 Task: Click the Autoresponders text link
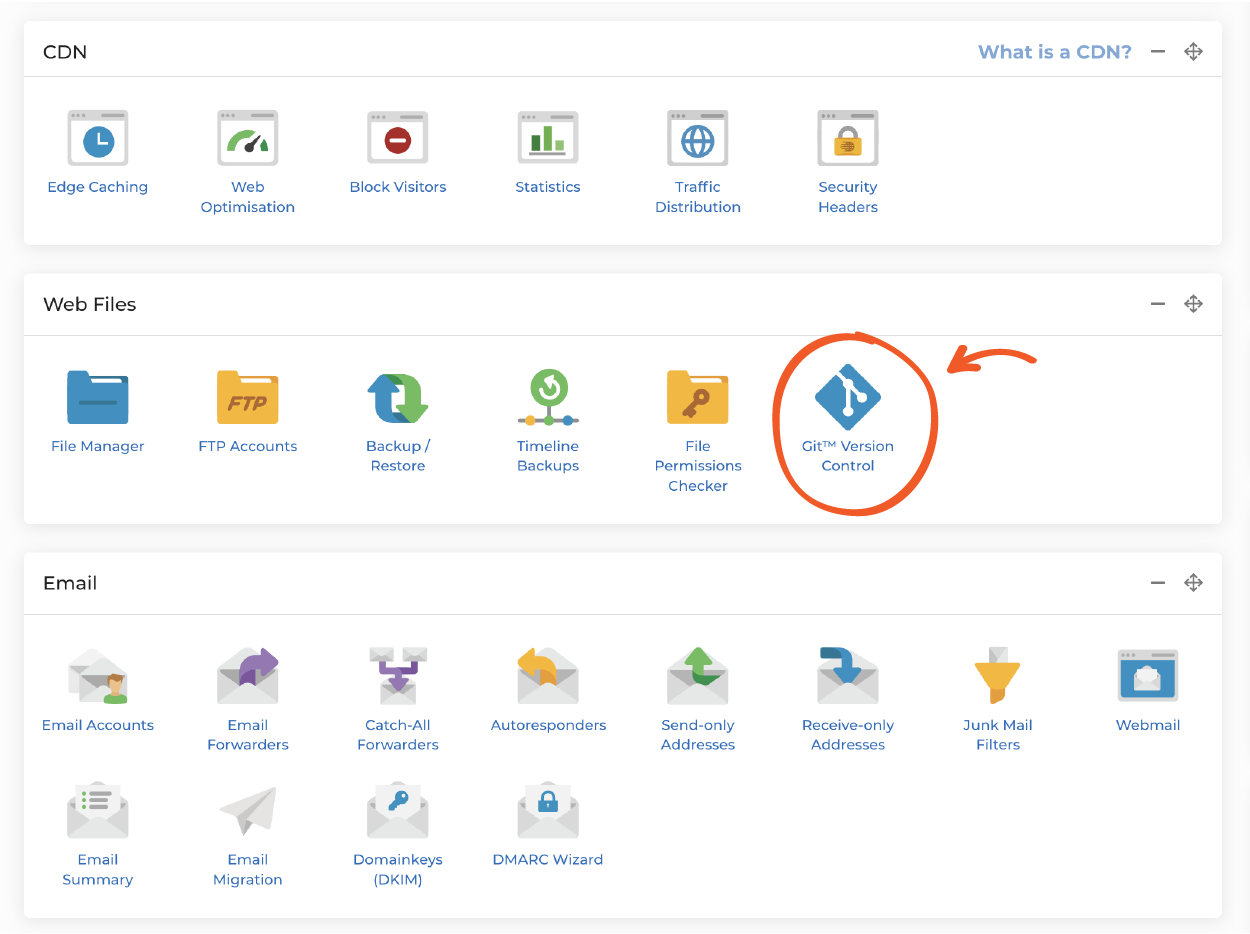pos(548,725)
